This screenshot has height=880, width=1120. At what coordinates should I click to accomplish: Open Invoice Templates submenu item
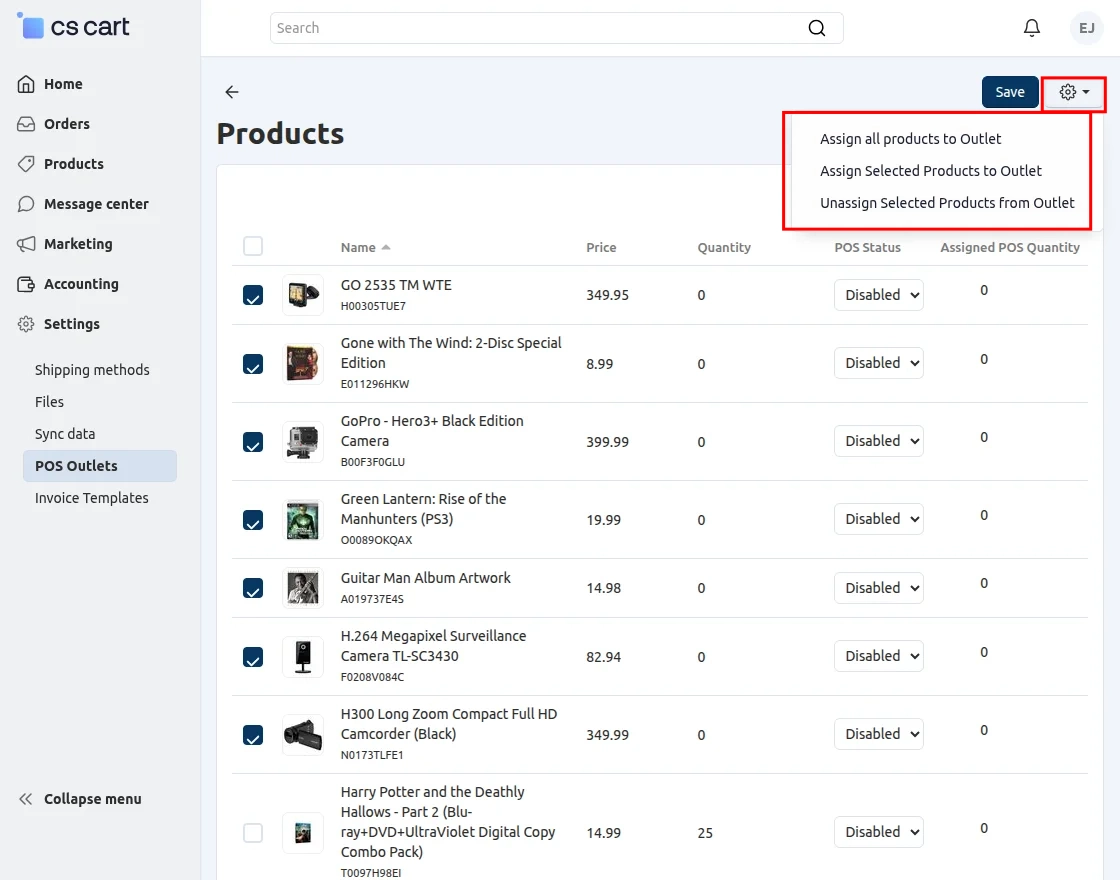click(x=91, y=498)
